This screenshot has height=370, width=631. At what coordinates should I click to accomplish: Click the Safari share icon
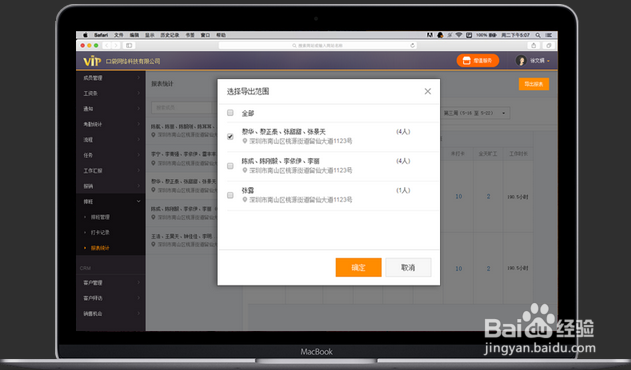[534, 45]
